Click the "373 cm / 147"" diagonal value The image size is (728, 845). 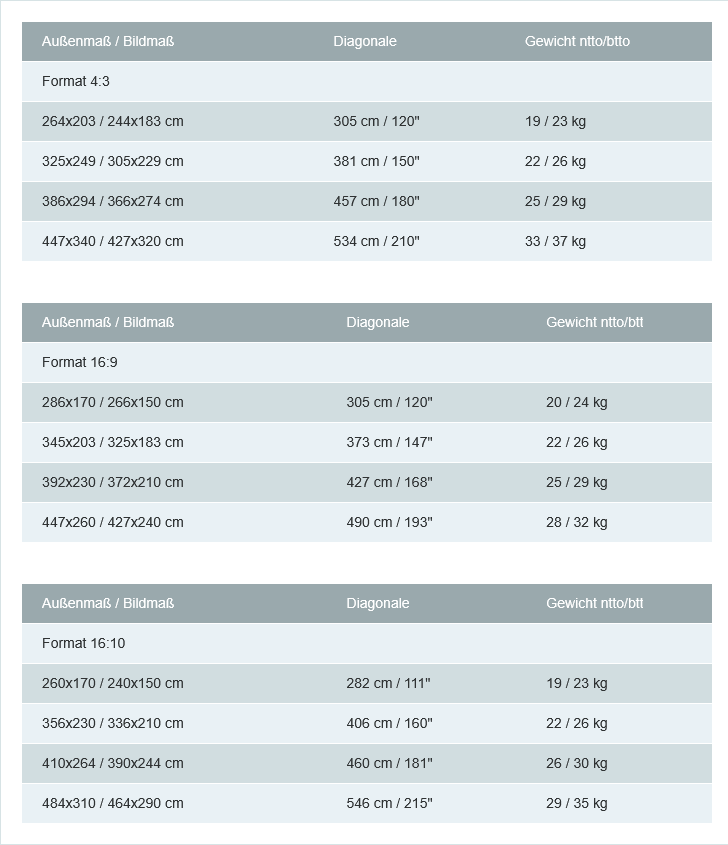pos(389,442)
